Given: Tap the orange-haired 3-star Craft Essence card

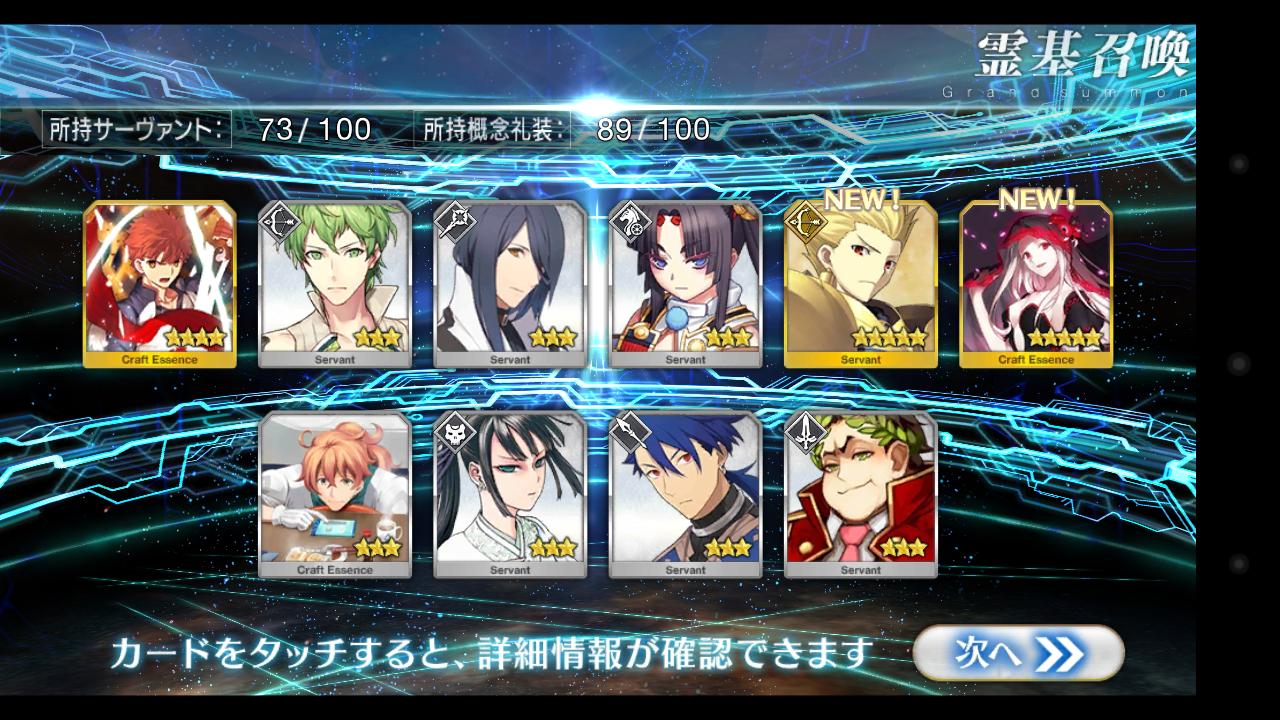Looking at the screenshot, I should 335,494.
